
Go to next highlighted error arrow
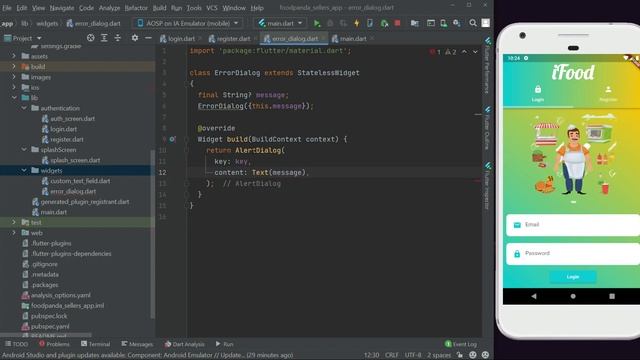pyautogui.click(x=475, y=52)
